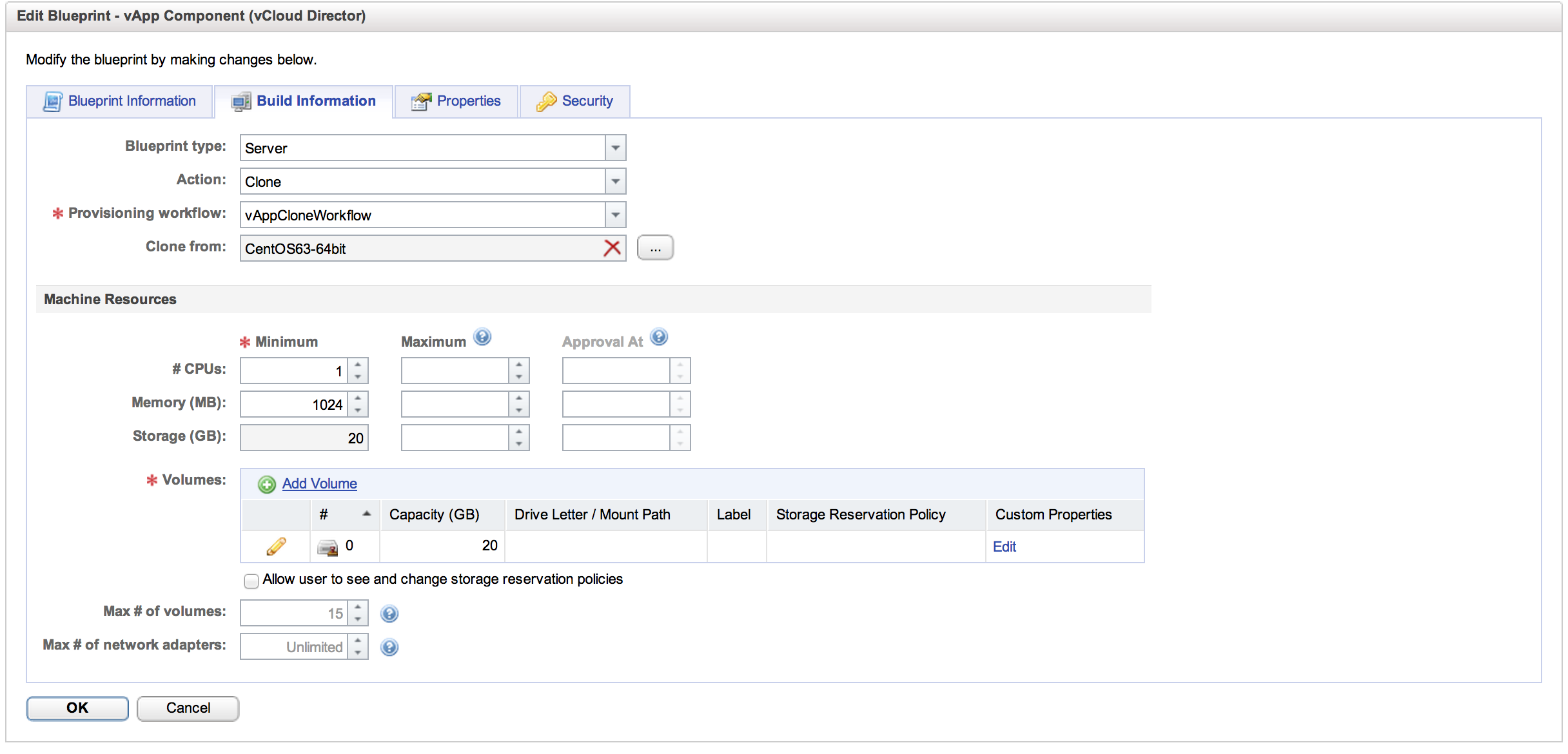Open the Provisioning workflow dropdown
Viewport: 1568px width, 754px height.
pyautogui.click(x=615, y=215)
